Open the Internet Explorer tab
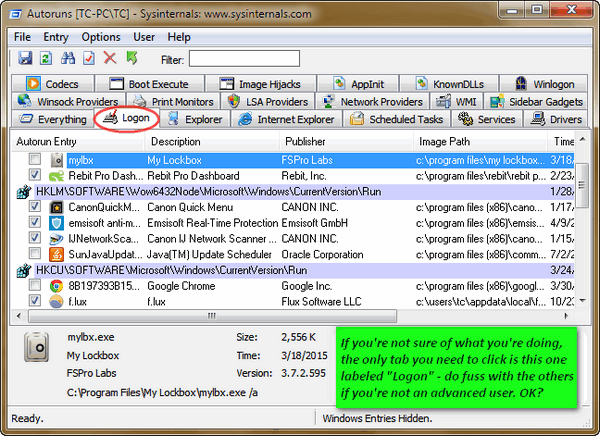Image resolution: width=600 pixels, height=436 pixels. point(287,119)
